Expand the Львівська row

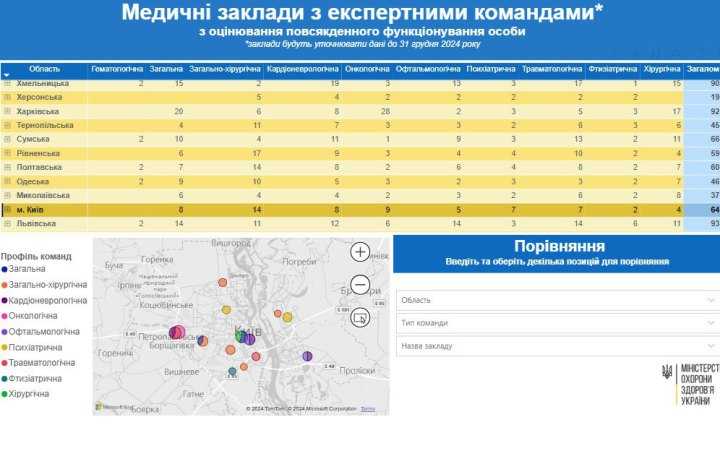(x=7, y=224)
